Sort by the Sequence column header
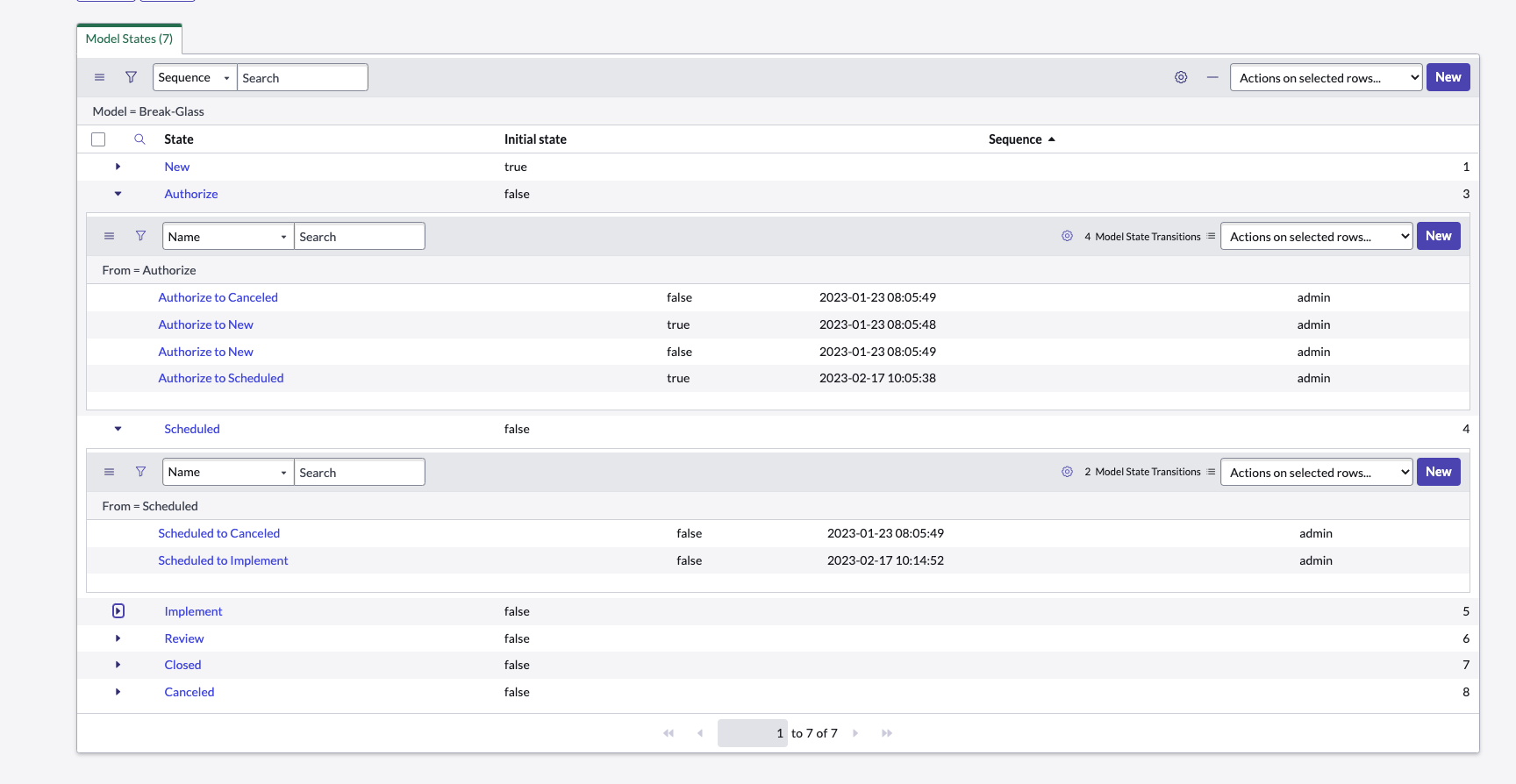 [x=1015, y=139]
